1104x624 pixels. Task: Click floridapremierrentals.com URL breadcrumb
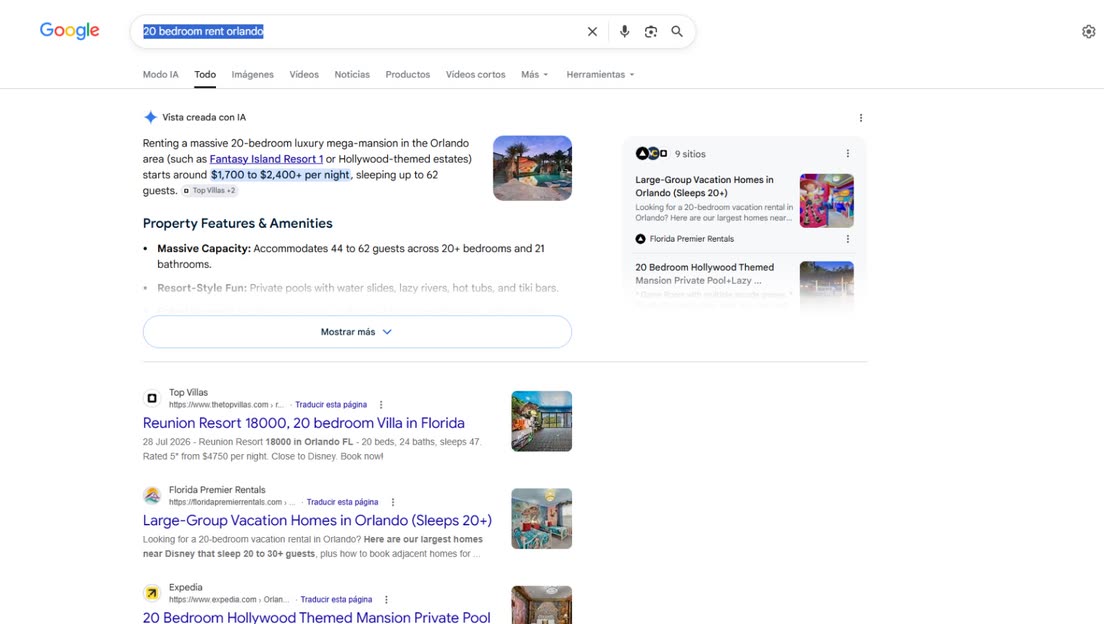point(232,502)
